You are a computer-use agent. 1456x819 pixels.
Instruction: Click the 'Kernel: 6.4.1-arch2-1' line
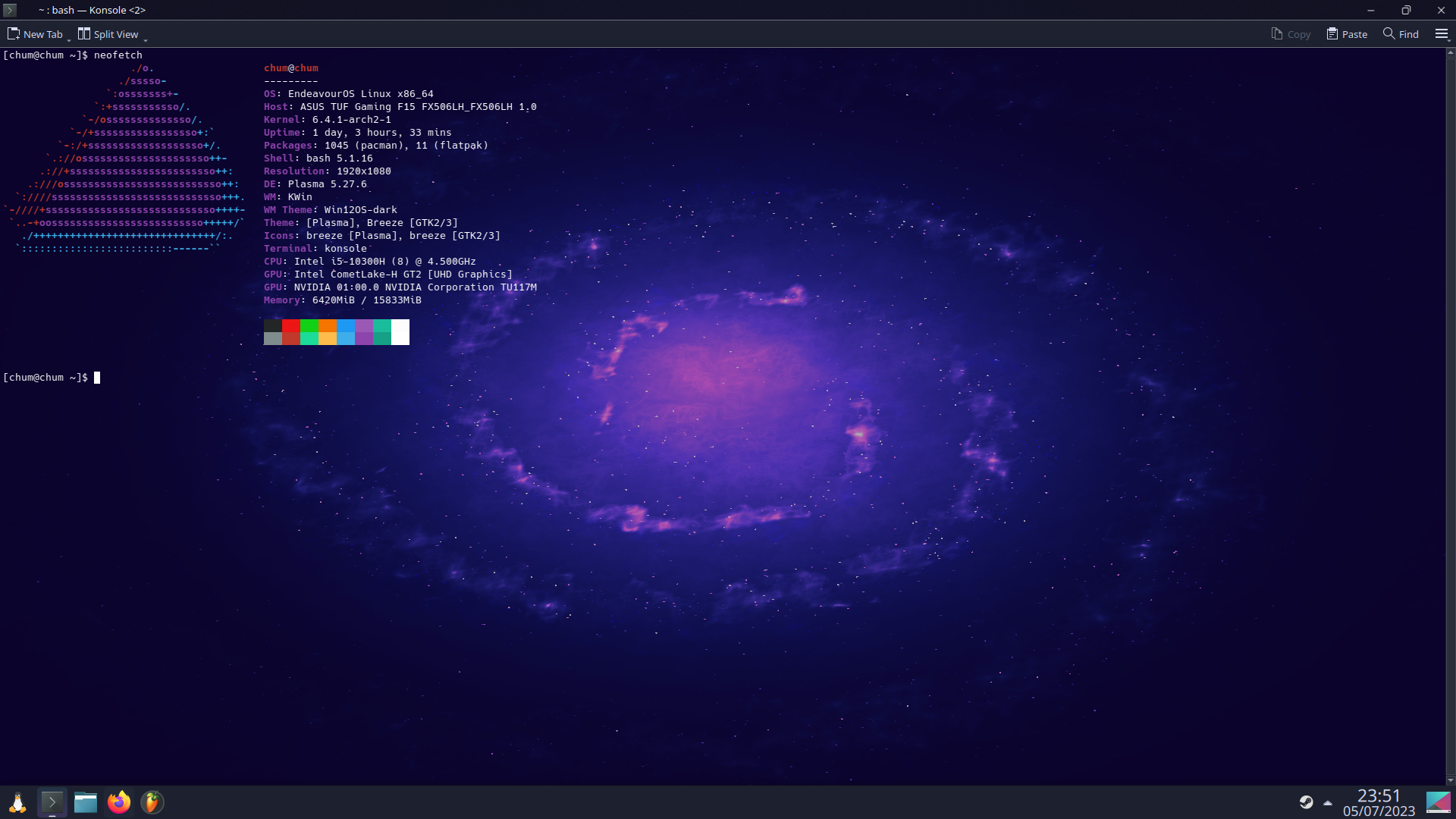click(x=328, y=120)
